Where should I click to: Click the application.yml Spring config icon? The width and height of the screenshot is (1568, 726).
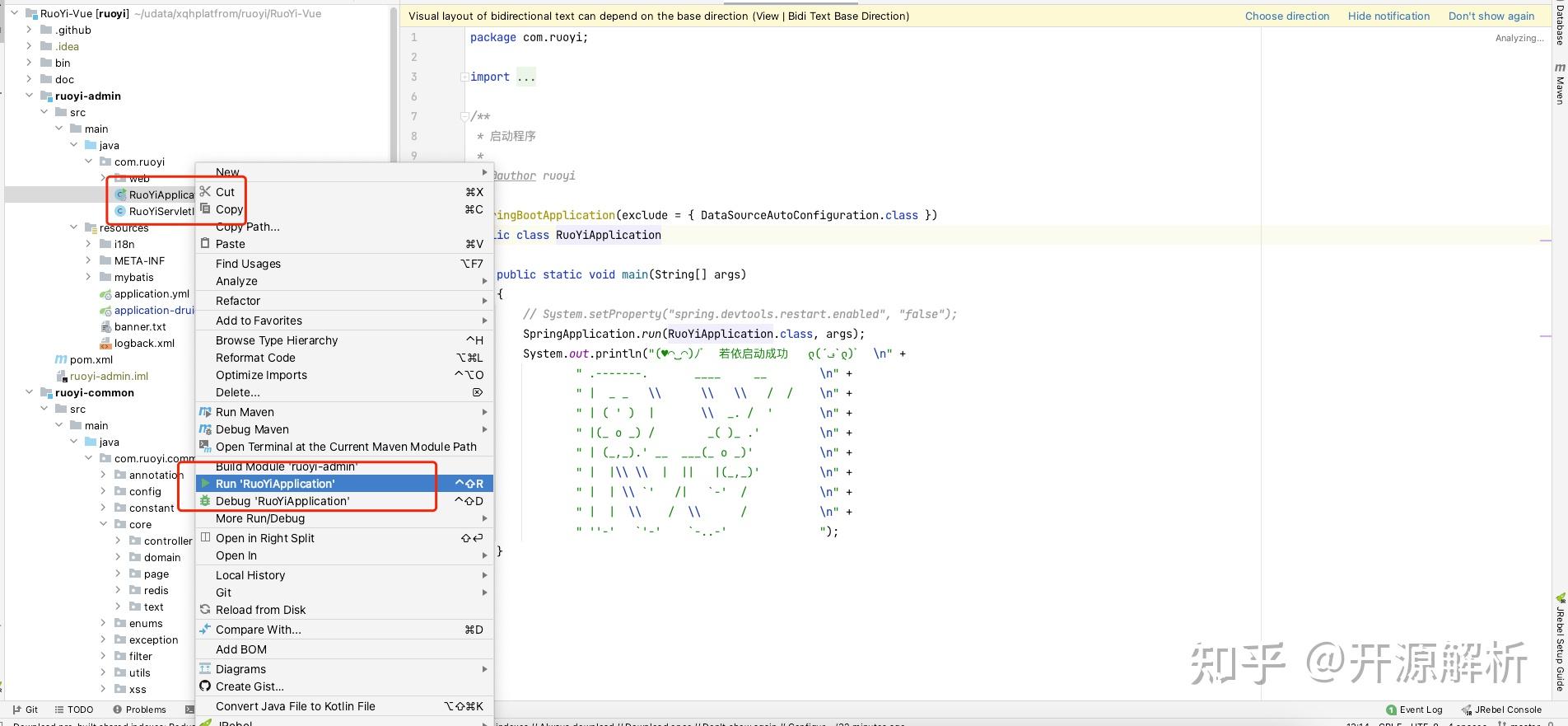pos(105,293)
